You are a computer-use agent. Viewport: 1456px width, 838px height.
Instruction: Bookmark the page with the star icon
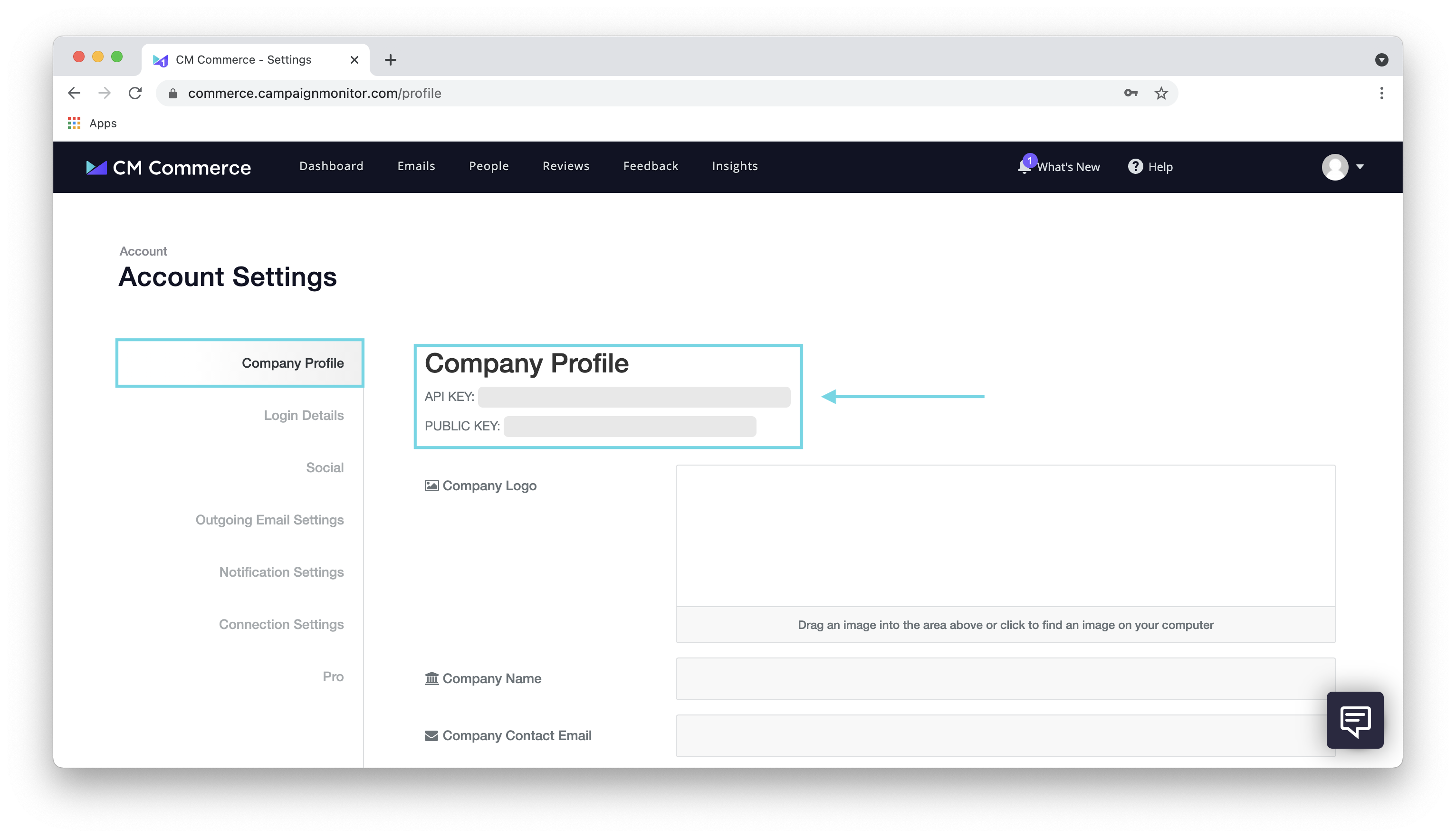[x=1161, y=93]
